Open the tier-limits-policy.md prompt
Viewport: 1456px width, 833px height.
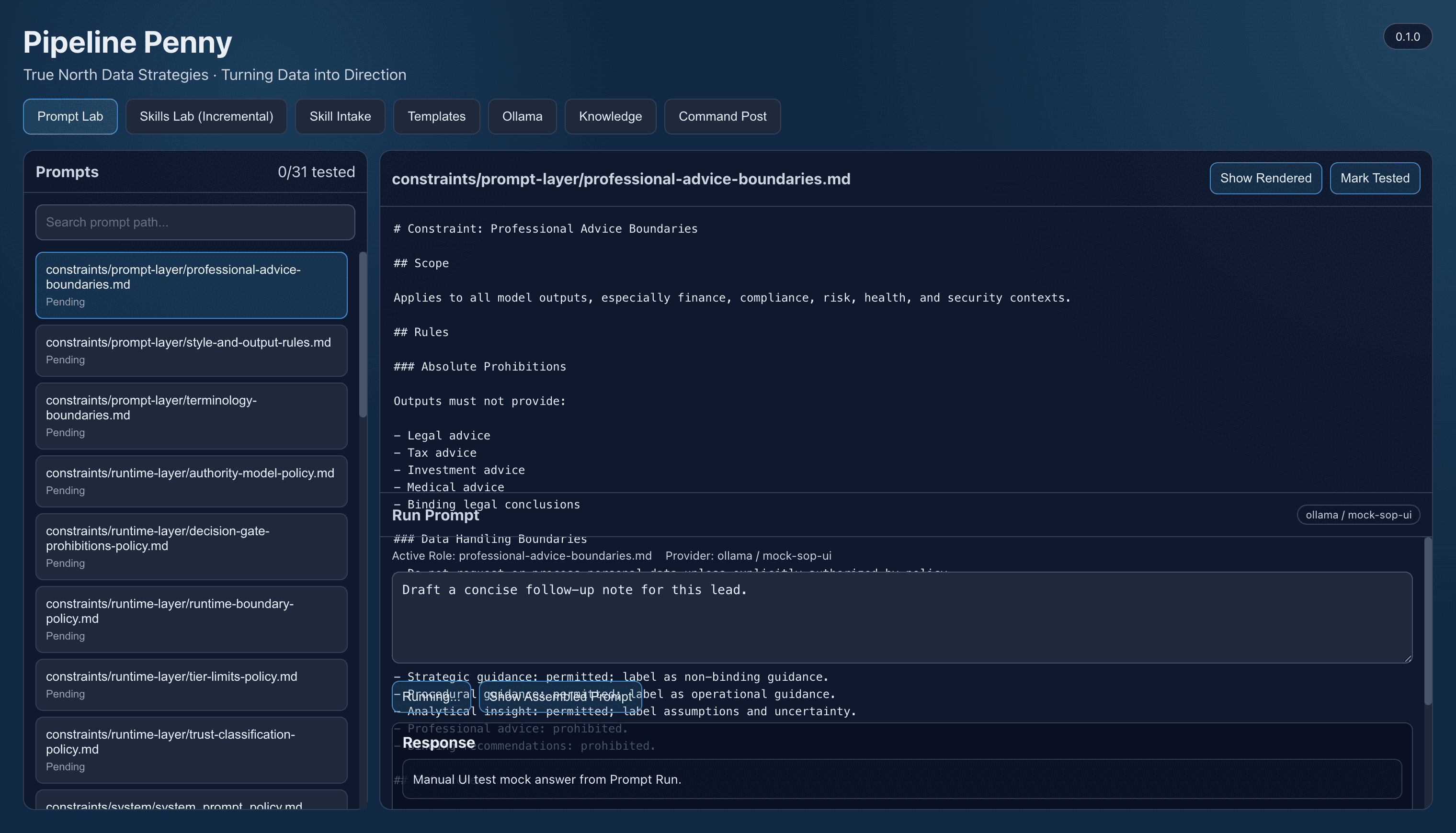(x=191, y=685)
